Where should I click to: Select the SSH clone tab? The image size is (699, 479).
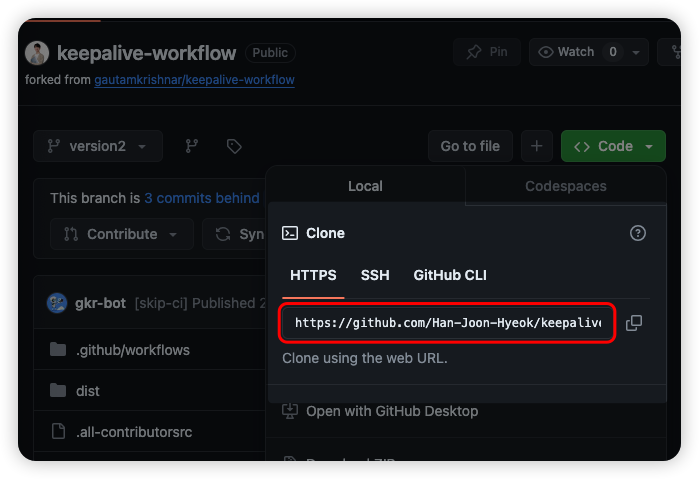coord(375,275)
